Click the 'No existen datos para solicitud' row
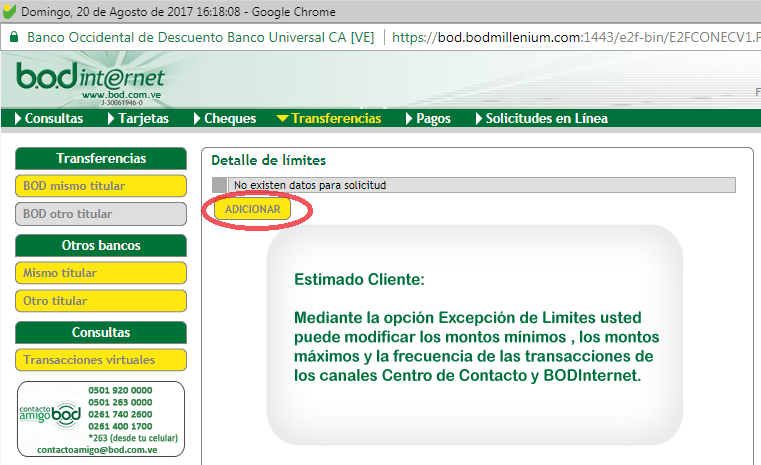Viewport: 761px width, 465px height. coord(481,185)
